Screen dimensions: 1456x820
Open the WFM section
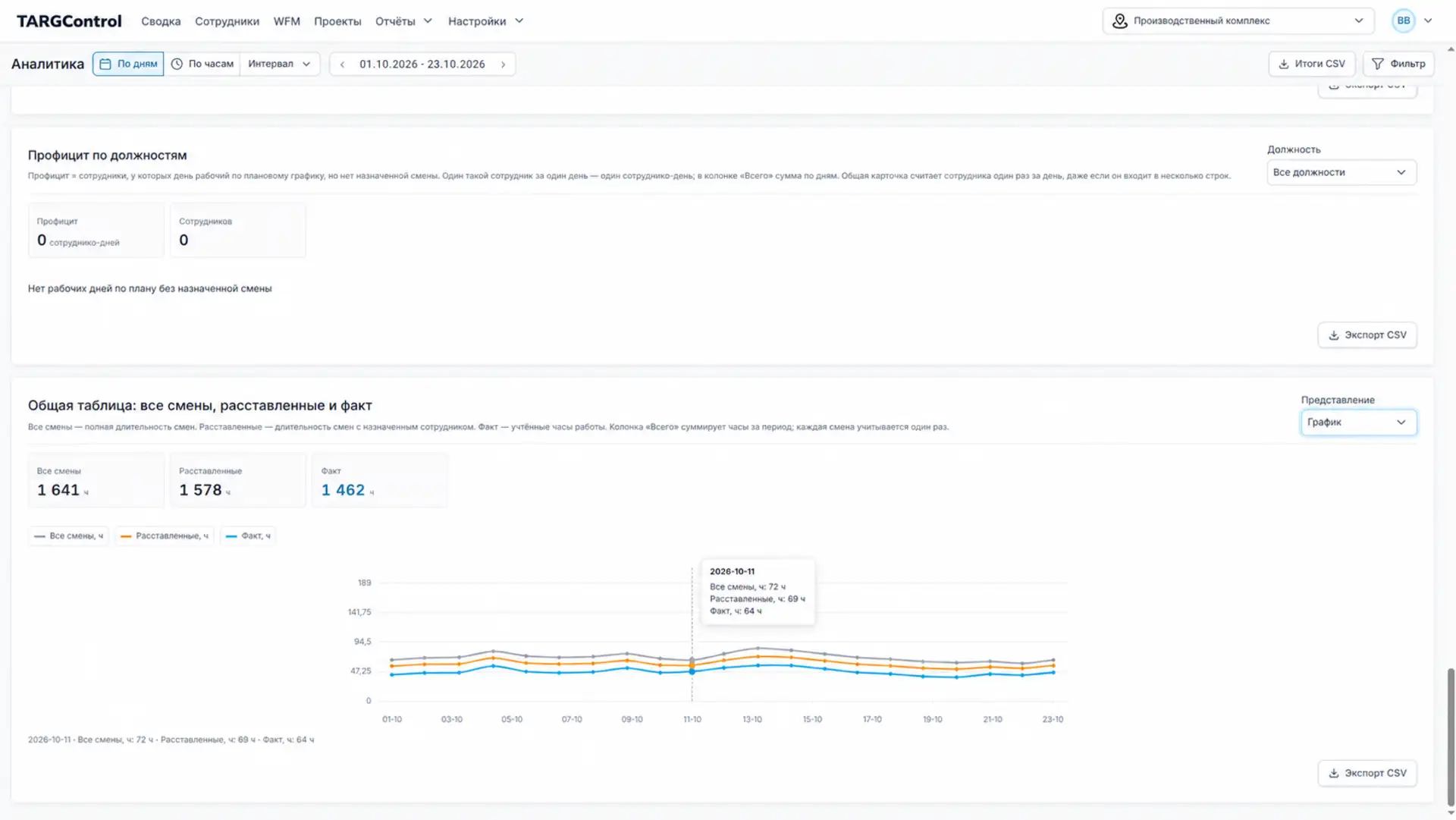click(x=287, y=21)
